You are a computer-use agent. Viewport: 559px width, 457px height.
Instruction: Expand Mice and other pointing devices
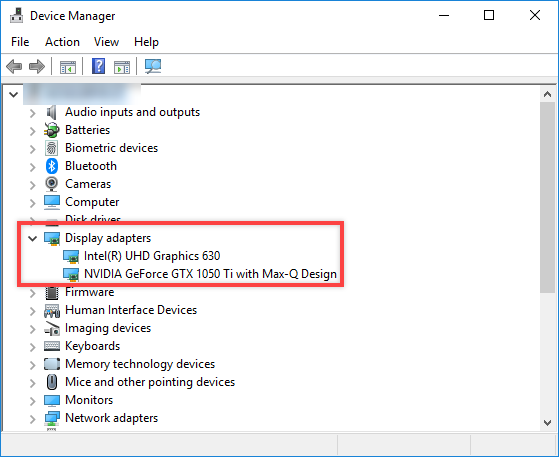[x=32, y=383]
